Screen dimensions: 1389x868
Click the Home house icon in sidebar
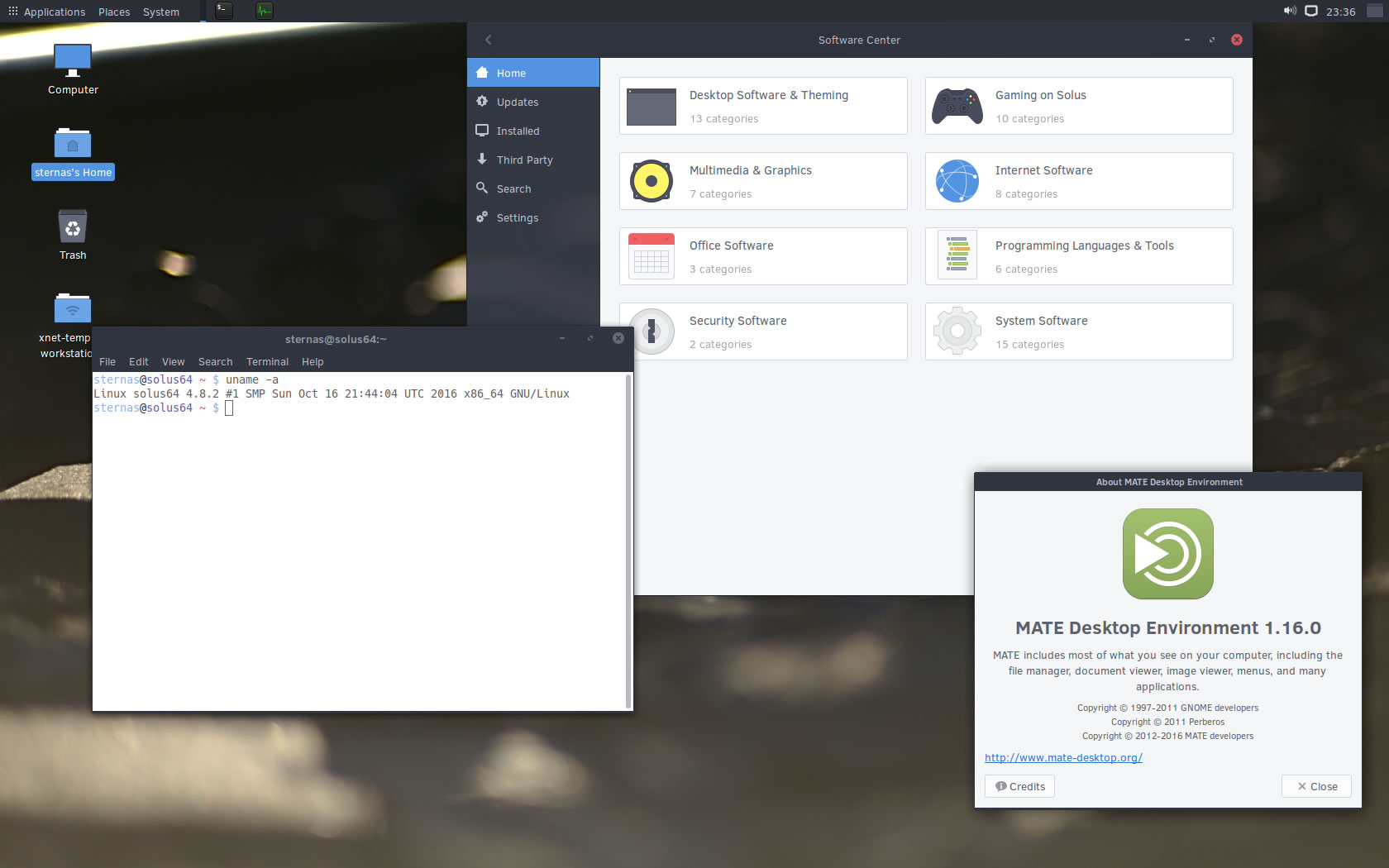pos(482,73)
